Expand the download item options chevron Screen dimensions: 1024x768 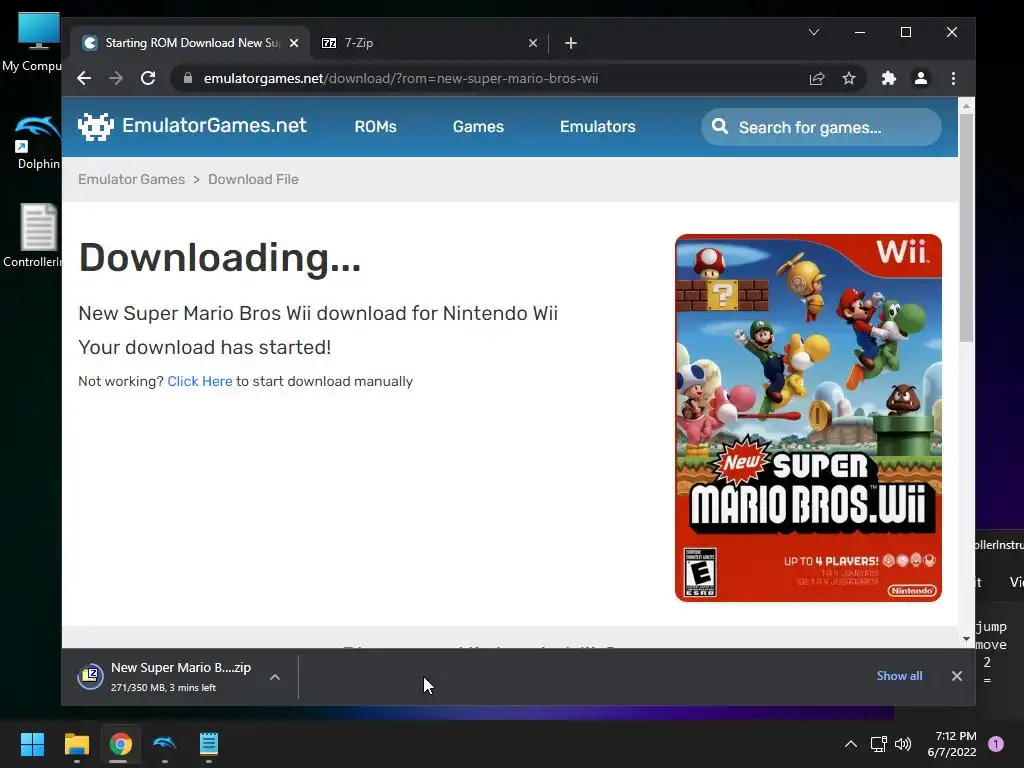tap(275, 677)
